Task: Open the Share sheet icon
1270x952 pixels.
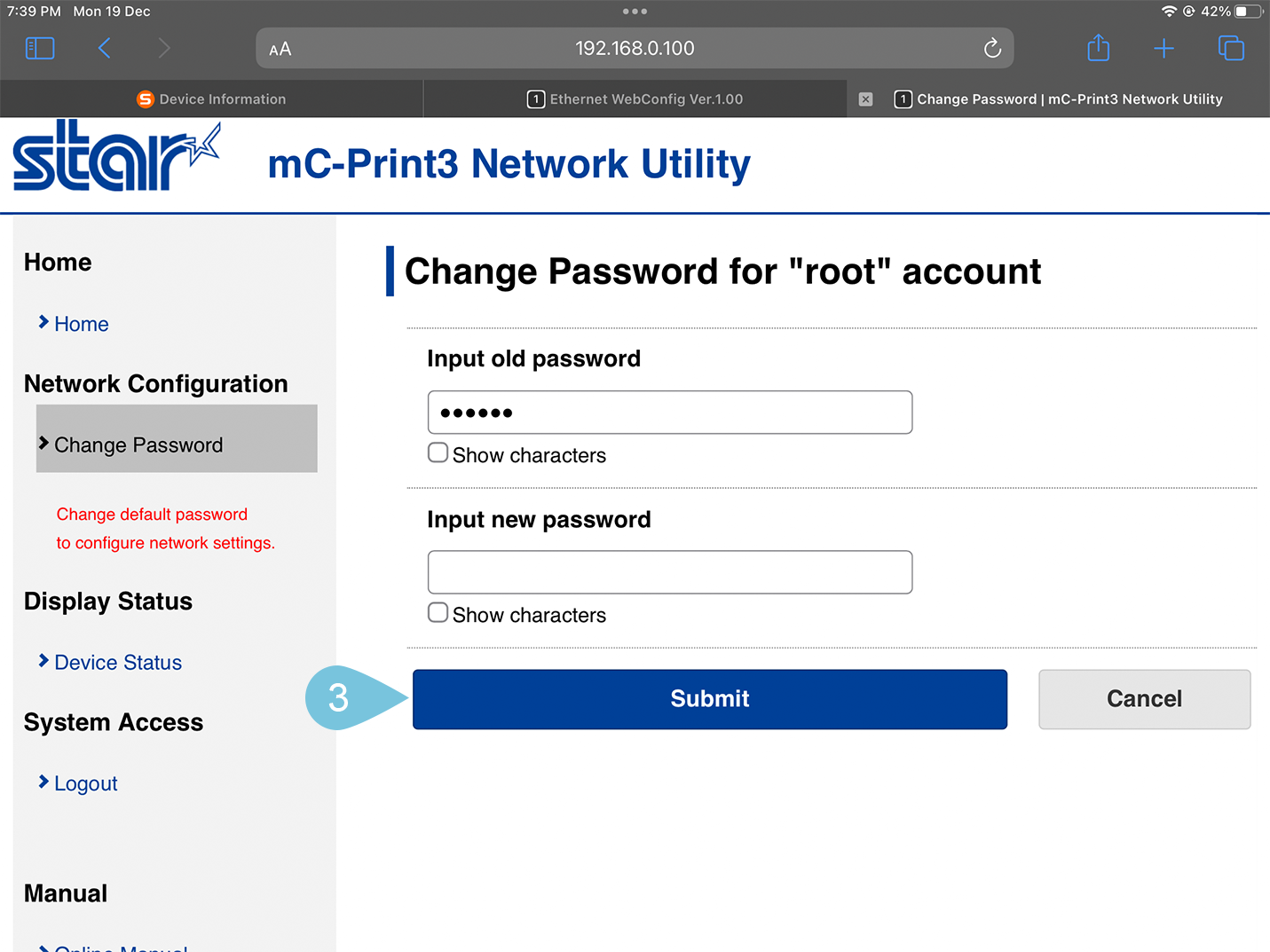Action: point(1099,48)
